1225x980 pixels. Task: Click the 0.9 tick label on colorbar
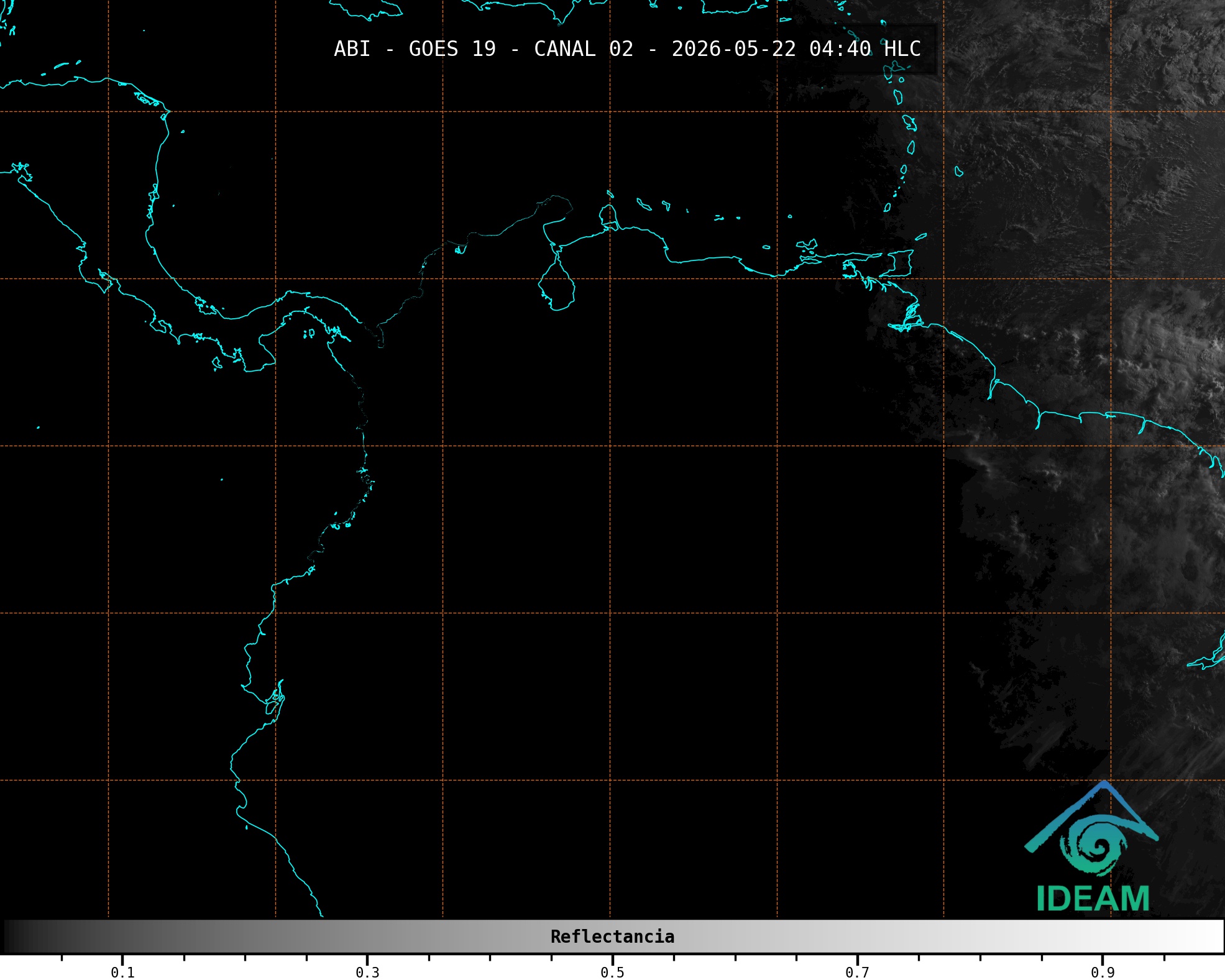[1103, 973]
